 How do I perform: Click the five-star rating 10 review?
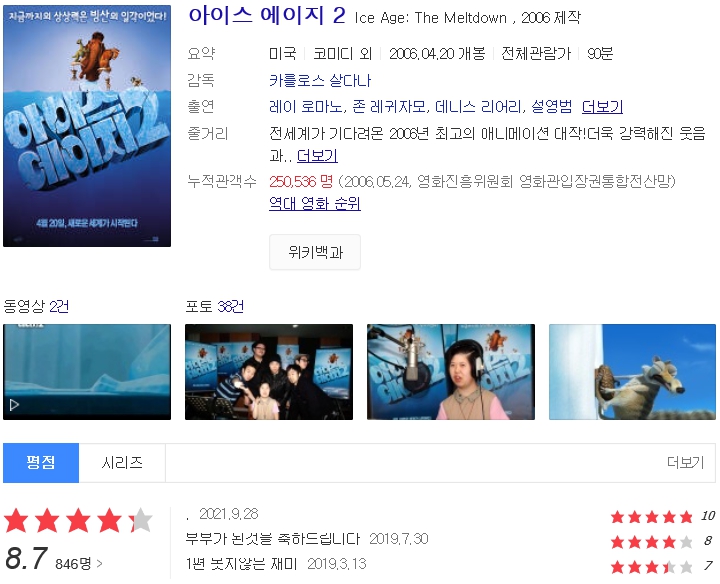(x=663, y=517)
